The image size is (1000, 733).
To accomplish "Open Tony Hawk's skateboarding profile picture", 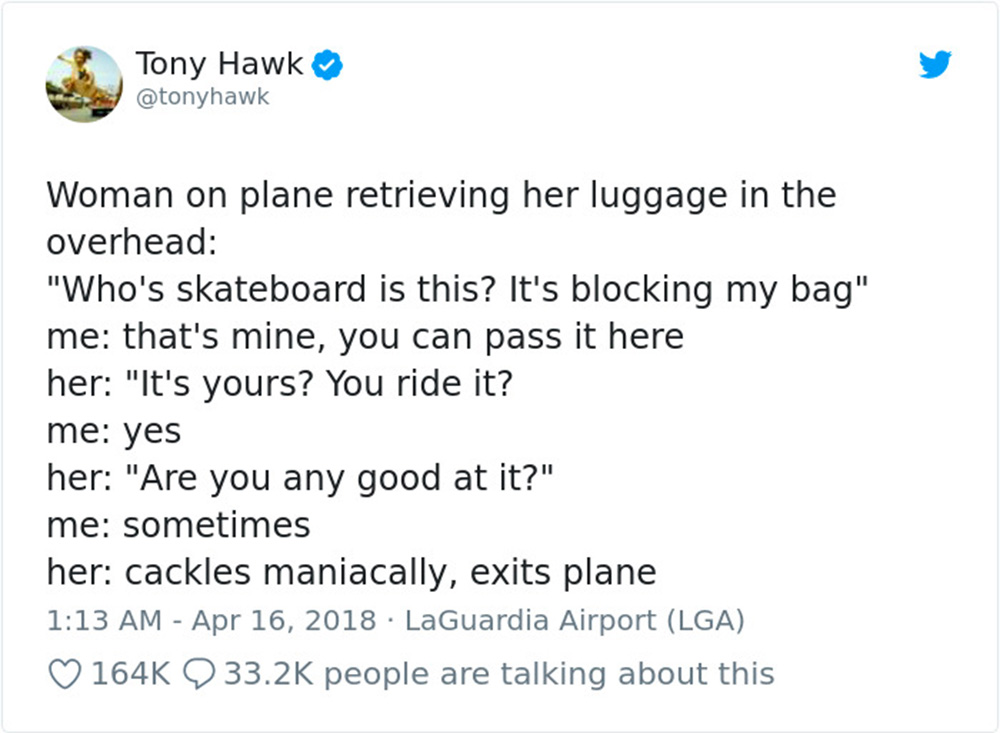I will (x=84, y=84).
